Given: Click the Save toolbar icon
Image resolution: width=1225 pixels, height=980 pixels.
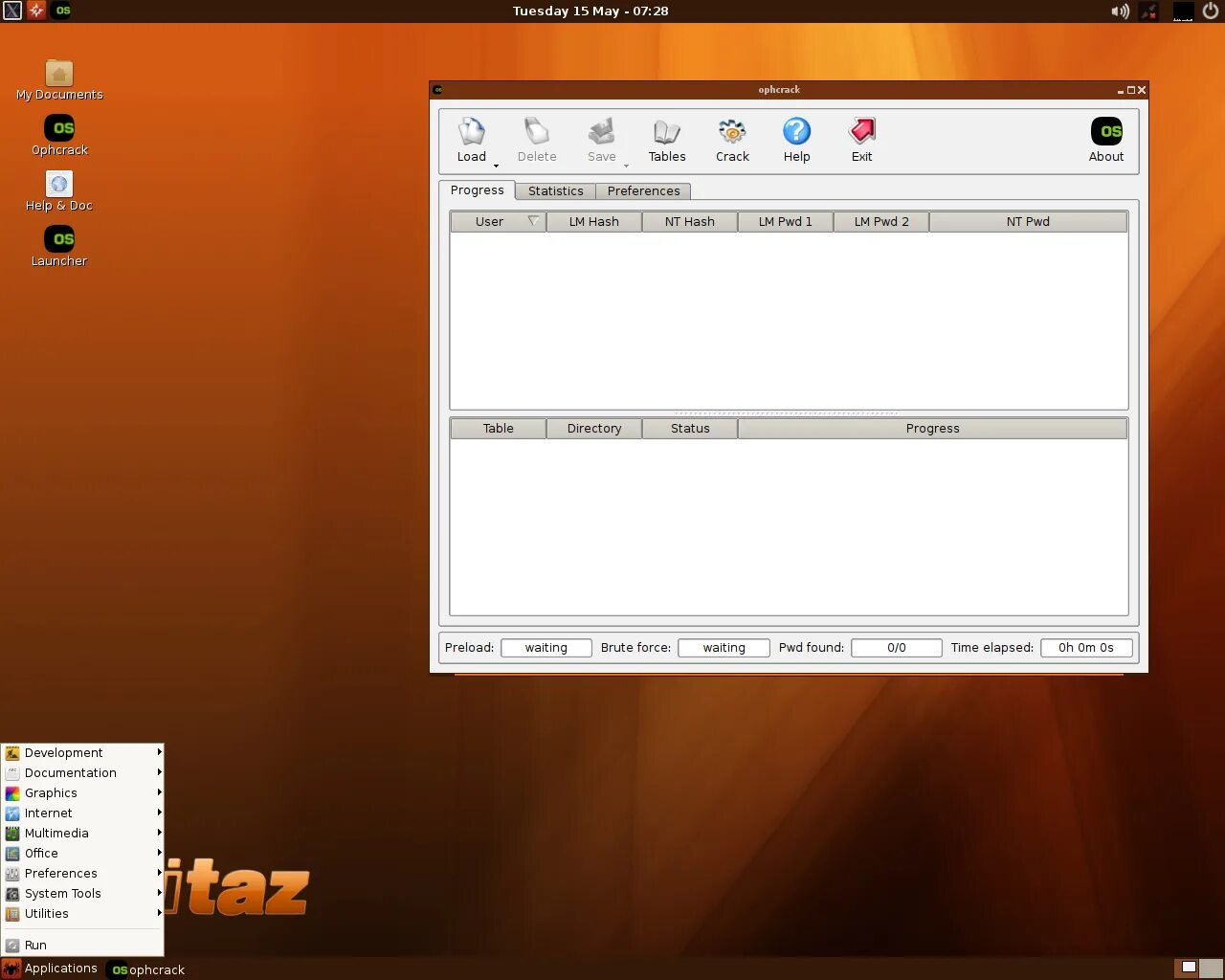Looking at the screenshot, I should pyautogui.click(x=601, y=131).
